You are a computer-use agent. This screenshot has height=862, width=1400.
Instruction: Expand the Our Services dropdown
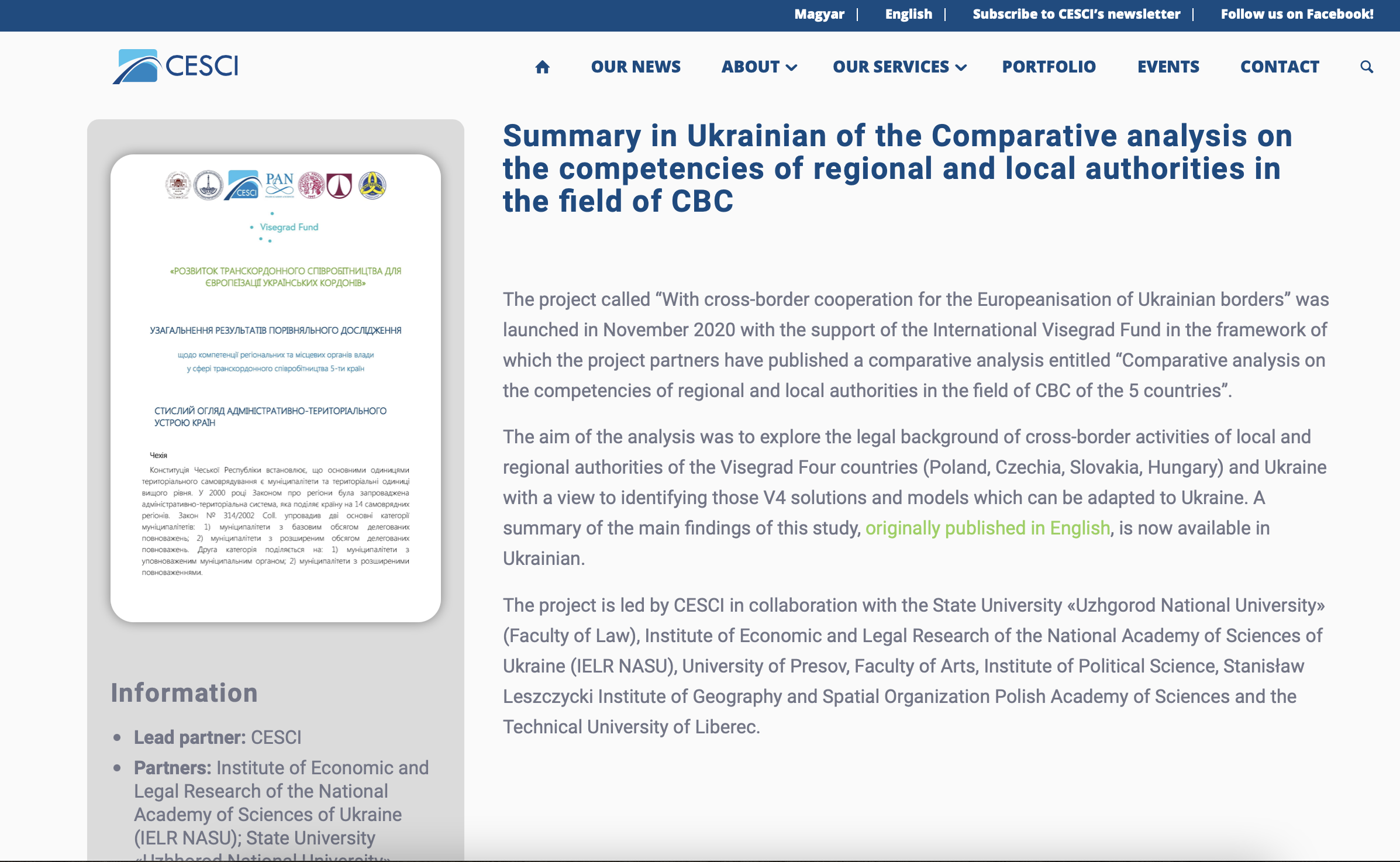point(899,67)
